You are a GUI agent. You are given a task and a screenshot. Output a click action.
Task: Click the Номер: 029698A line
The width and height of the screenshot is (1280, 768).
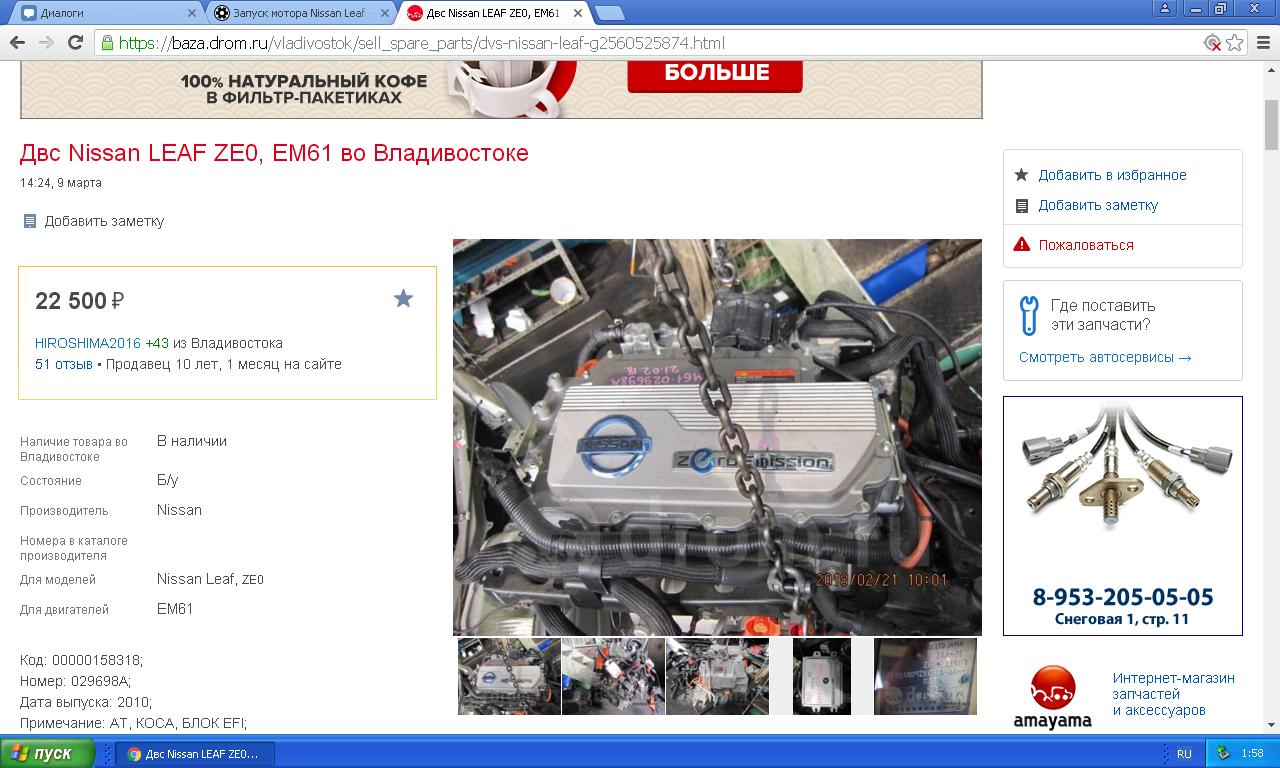coord(75,681)
